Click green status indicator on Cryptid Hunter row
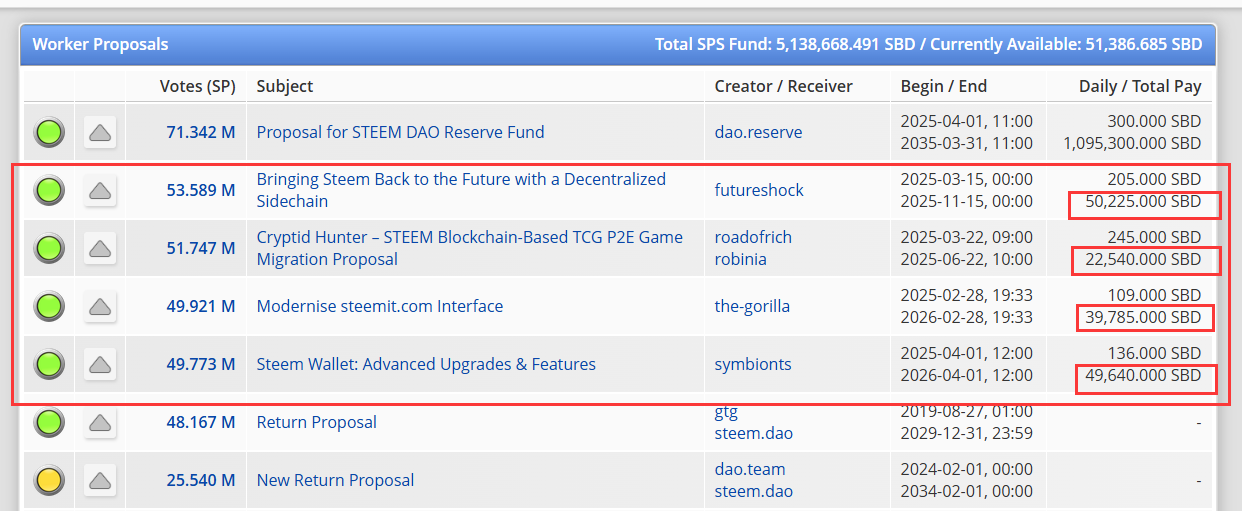 coord(49,248)
